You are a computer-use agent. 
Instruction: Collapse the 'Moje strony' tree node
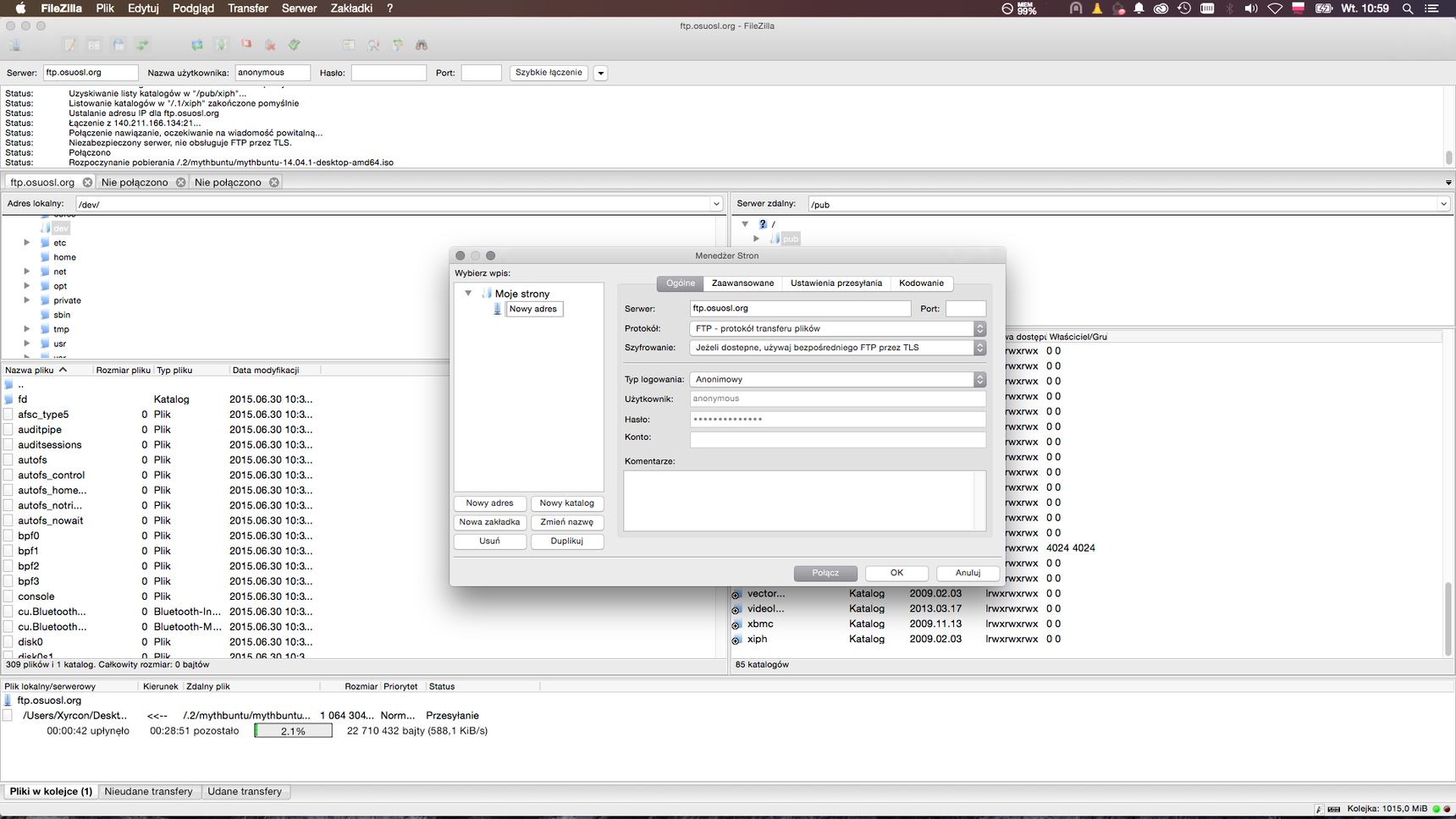468,294
